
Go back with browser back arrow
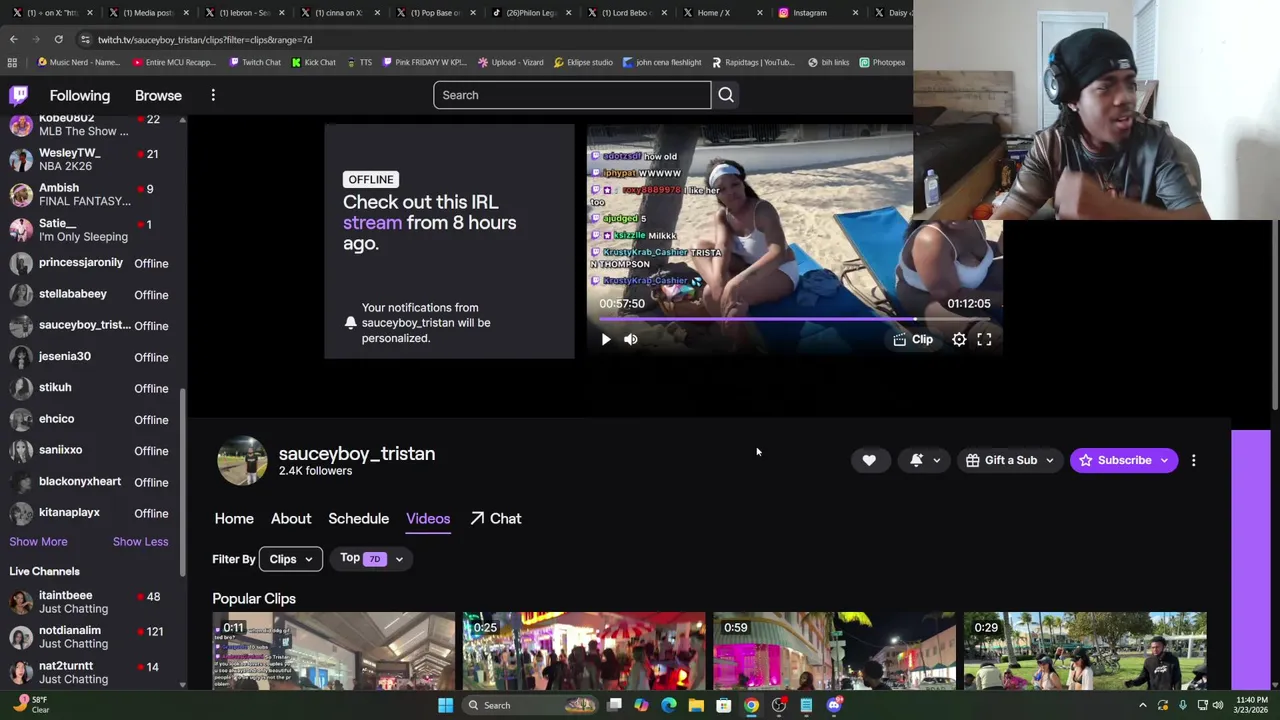pyautogui.click(x=13, y=39)
